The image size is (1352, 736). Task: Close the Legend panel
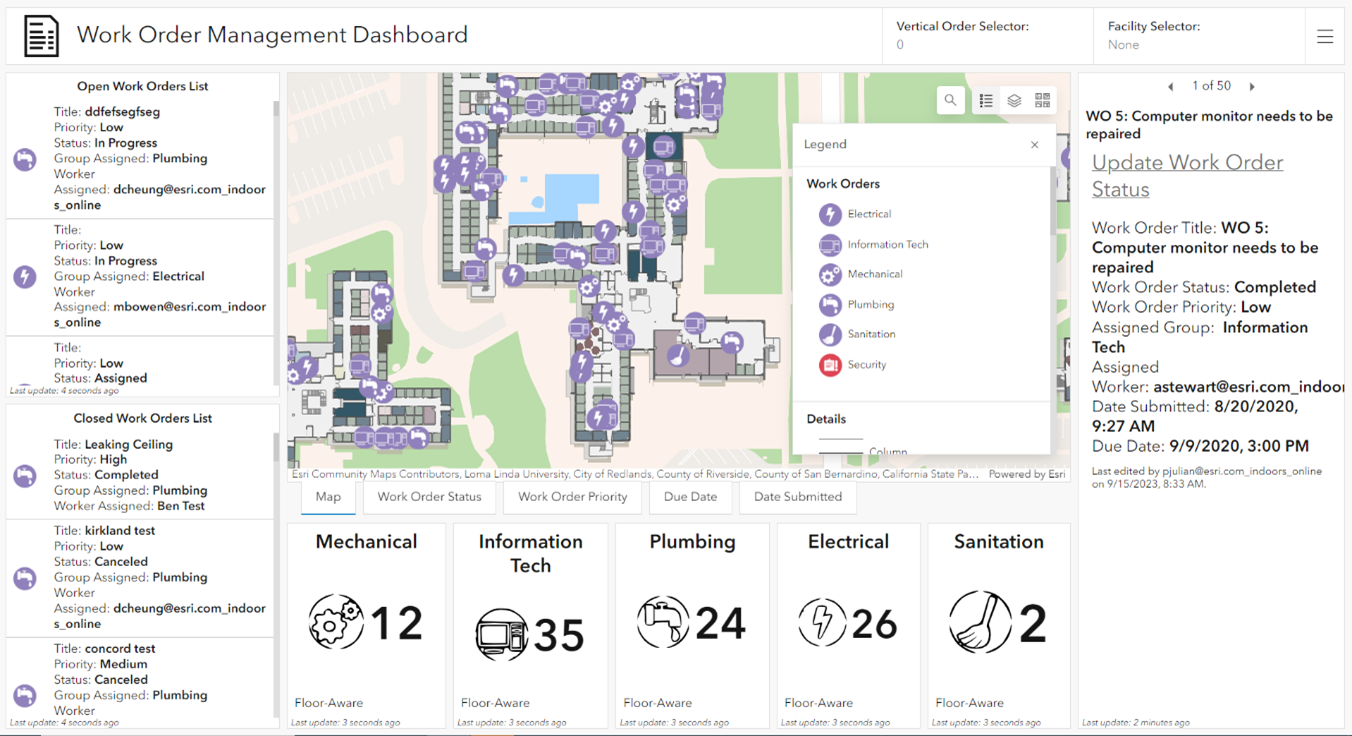(x=1034, y=144)
